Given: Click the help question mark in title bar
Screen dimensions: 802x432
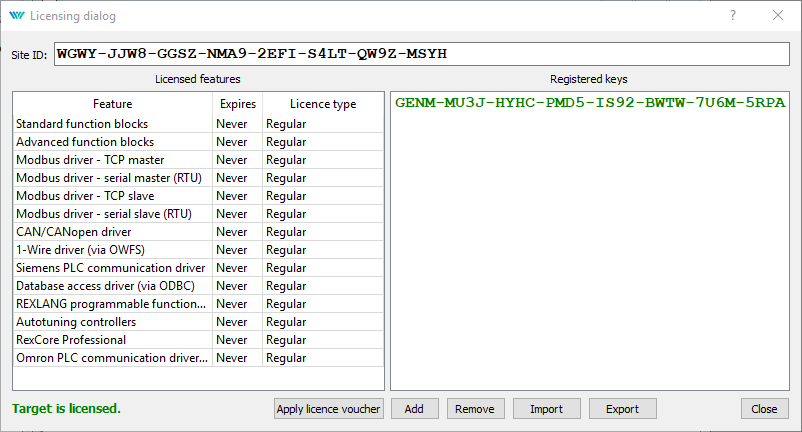Looking at the screenshot, I should 733,15.
